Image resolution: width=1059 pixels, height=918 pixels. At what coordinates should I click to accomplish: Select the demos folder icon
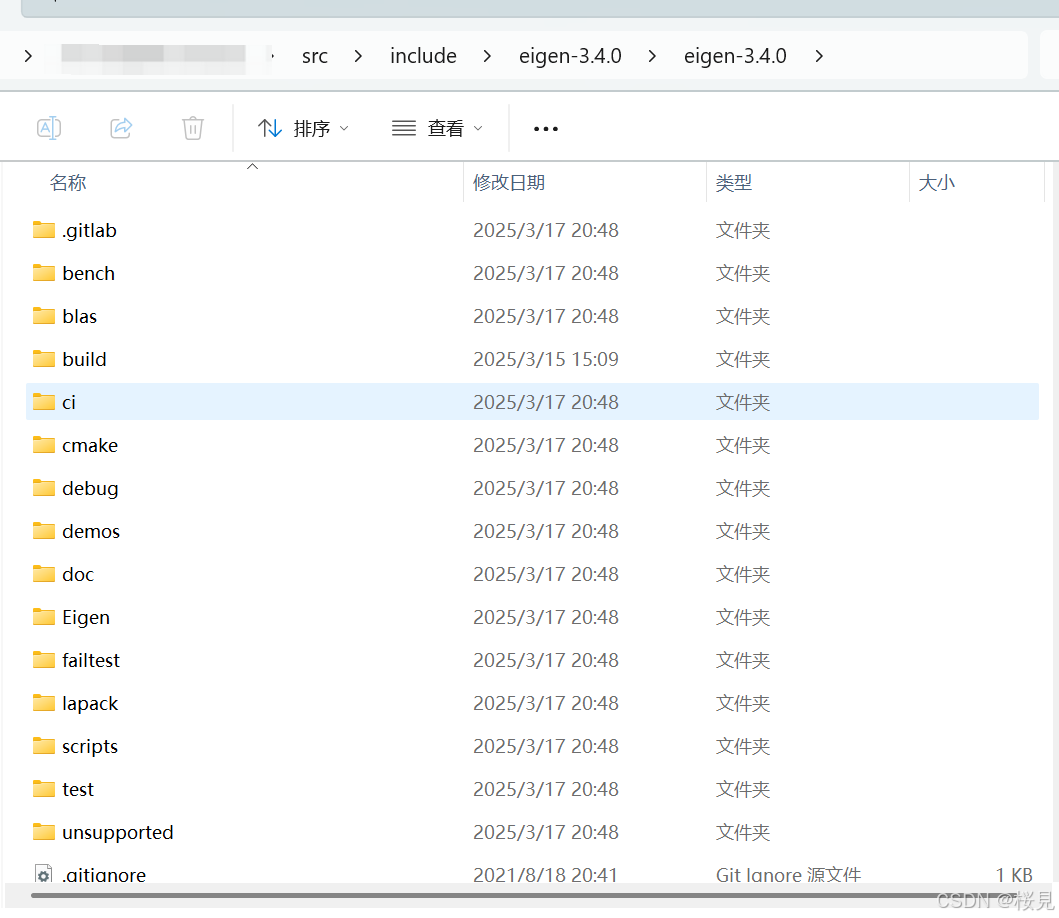(x=44, y=531)
